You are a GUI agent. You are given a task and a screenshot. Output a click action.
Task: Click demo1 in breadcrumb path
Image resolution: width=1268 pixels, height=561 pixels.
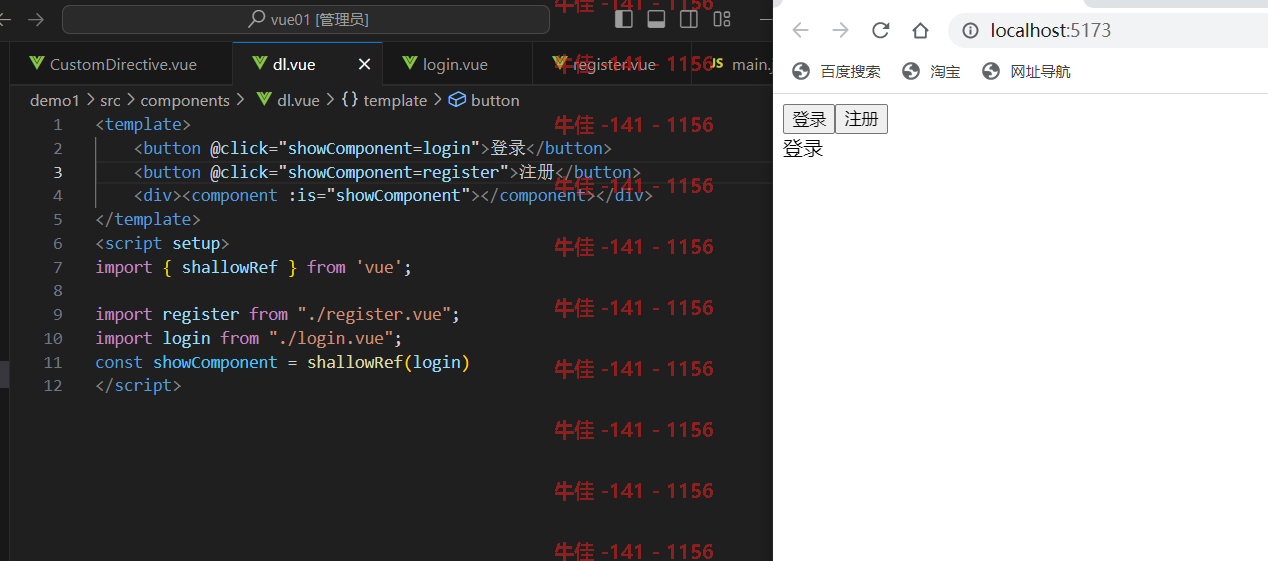point(54,100)
